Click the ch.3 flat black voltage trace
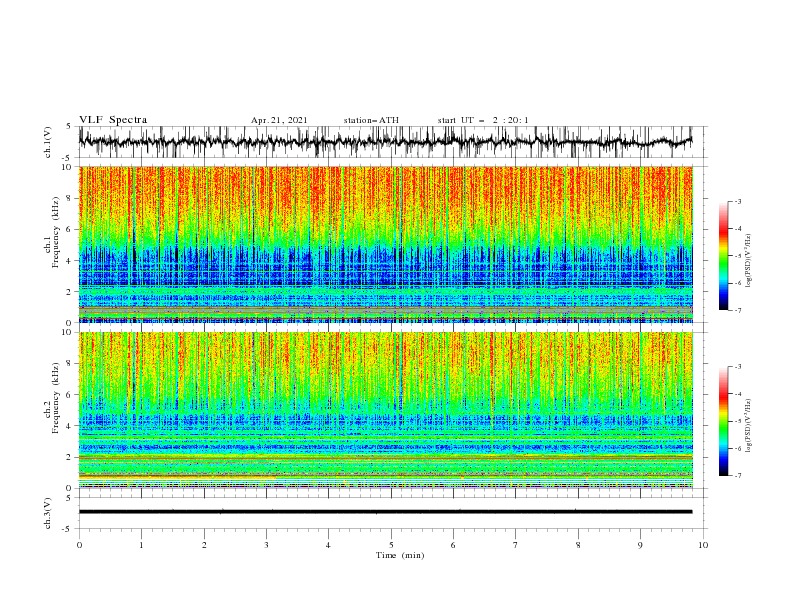792x612 pixels. [x=385, y=512]
